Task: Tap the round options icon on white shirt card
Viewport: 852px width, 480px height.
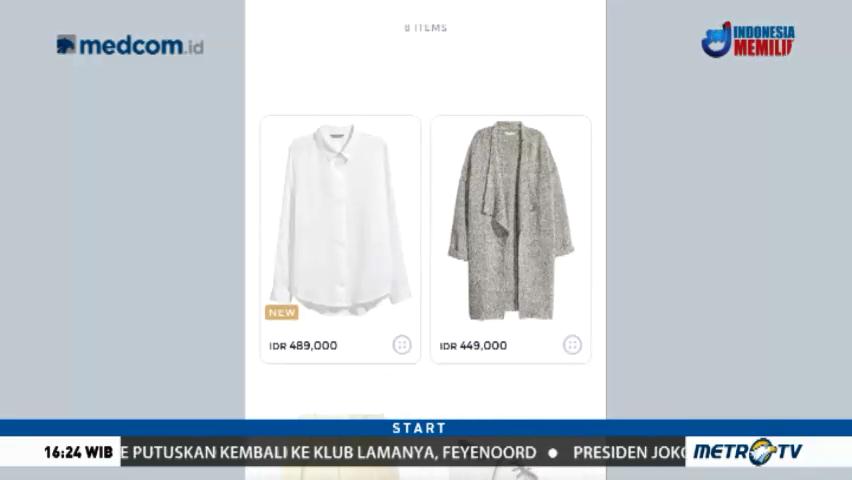Action: click(402, 345)
